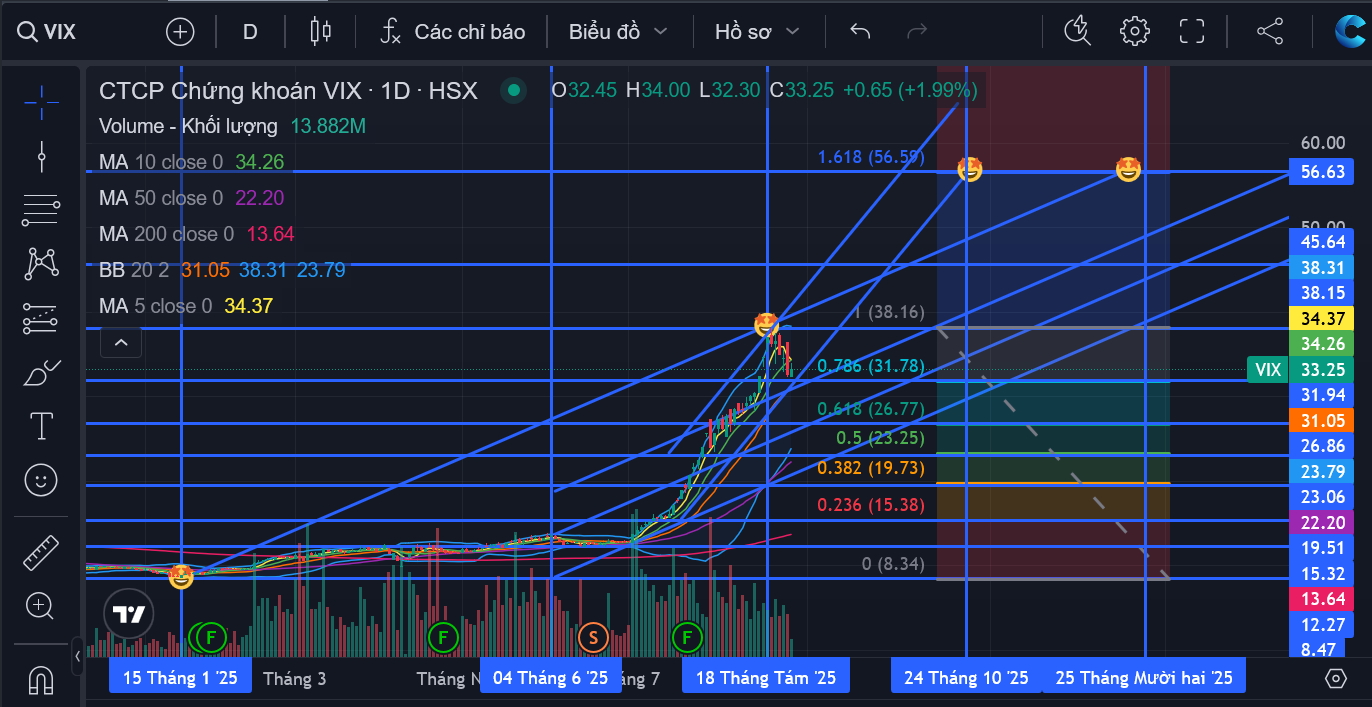1372x707 pixels.
Task: Open the Các chỉ báo indicators menu
Action: [452, 32]
